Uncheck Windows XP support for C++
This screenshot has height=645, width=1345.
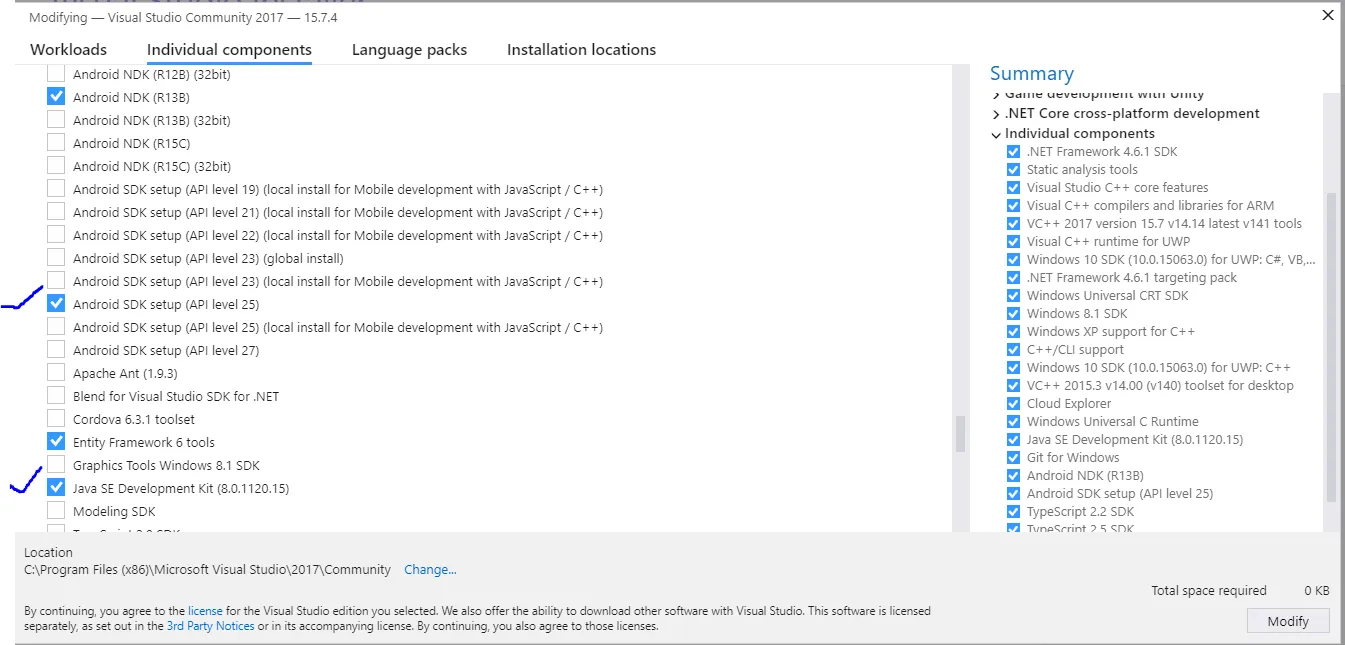(x=1013, y=332)
